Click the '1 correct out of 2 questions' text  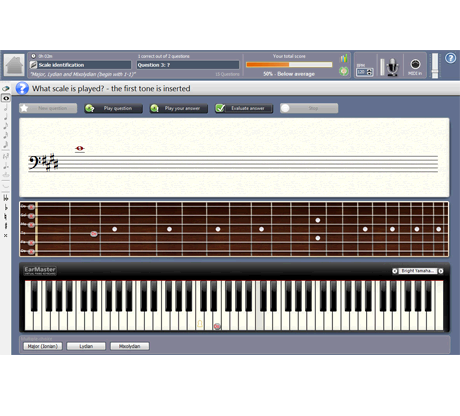[x=164, y=56]
